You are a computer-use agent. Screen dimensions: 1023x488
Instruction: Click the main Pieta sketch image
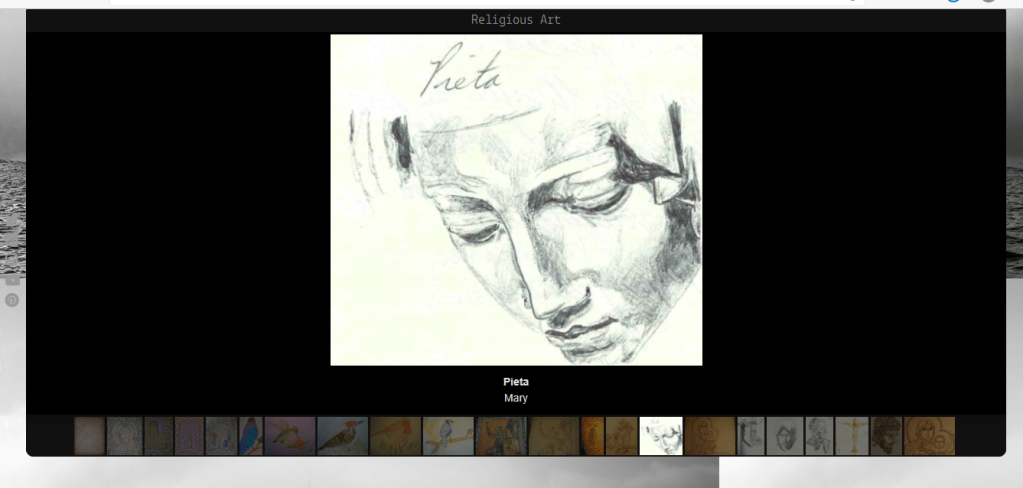click(516, 200)
